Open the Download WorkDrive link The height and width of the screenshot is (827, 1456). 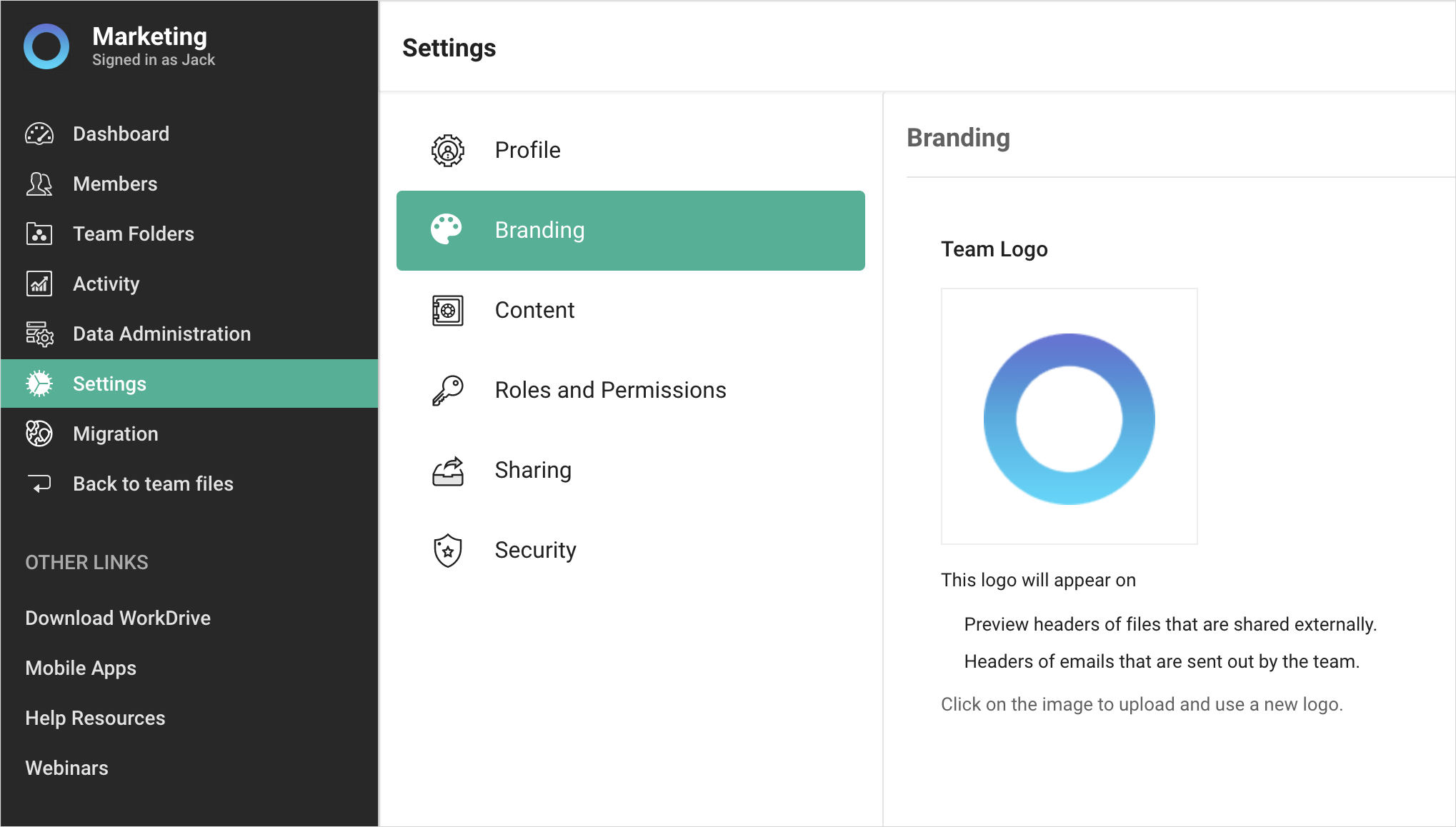coord(118,618)
